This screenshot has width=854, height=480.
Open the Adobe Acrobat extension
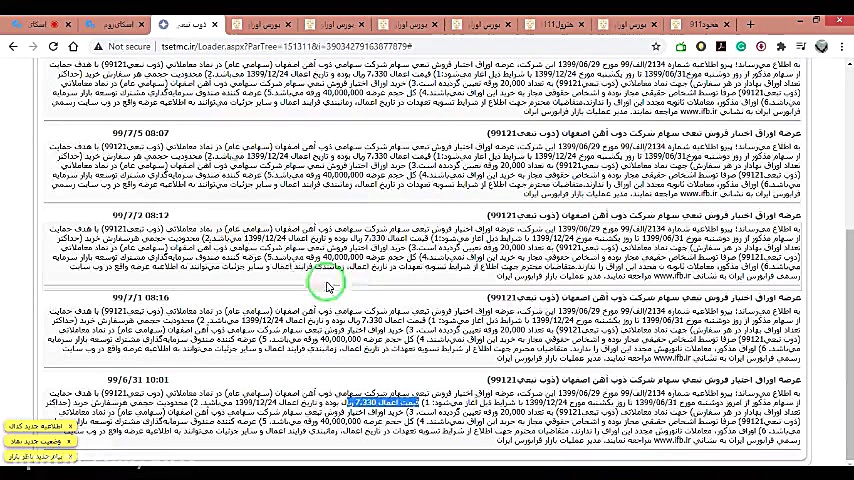click(x=721, y=47)
